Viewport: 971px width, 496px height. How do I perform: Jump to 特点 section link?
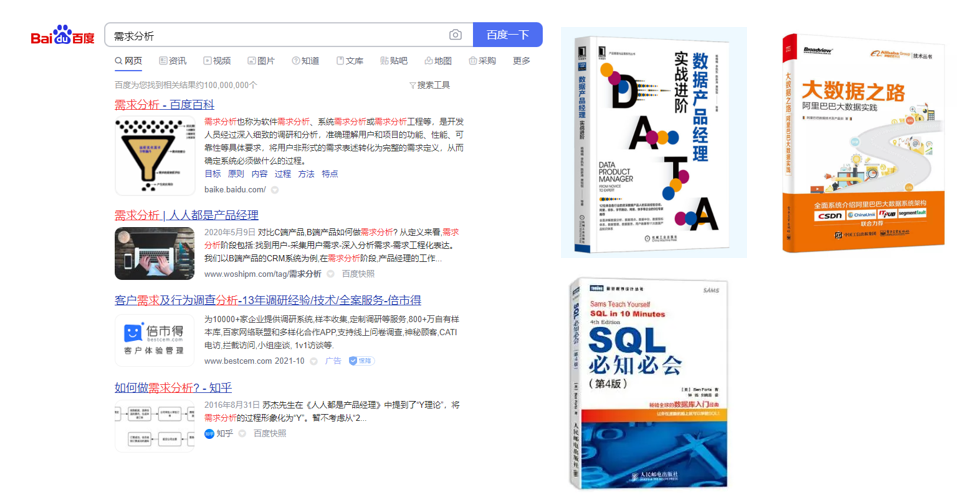click(330, 174)
